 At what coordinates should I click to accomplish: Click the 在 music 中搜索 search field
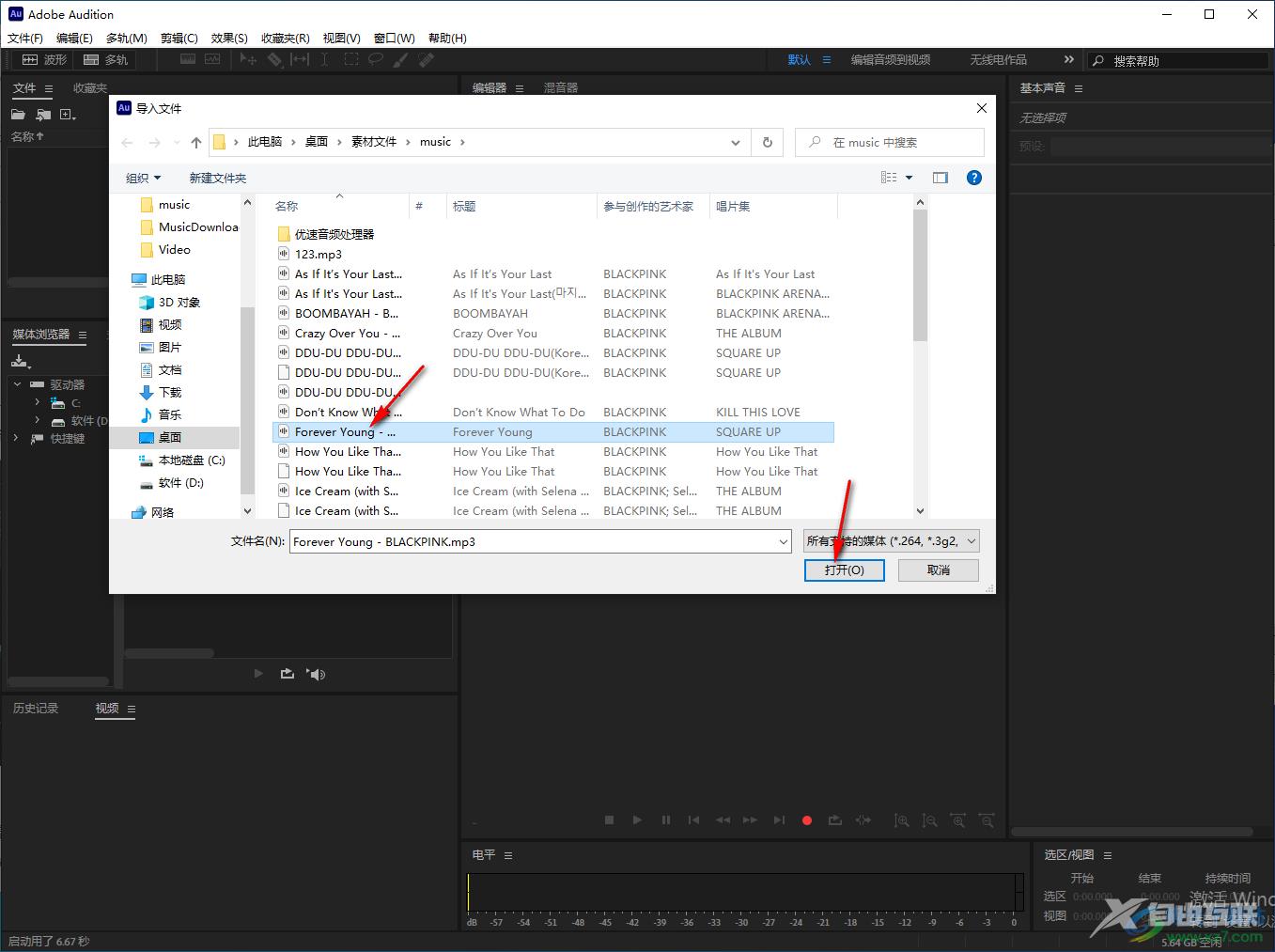(x=890, y=142)
